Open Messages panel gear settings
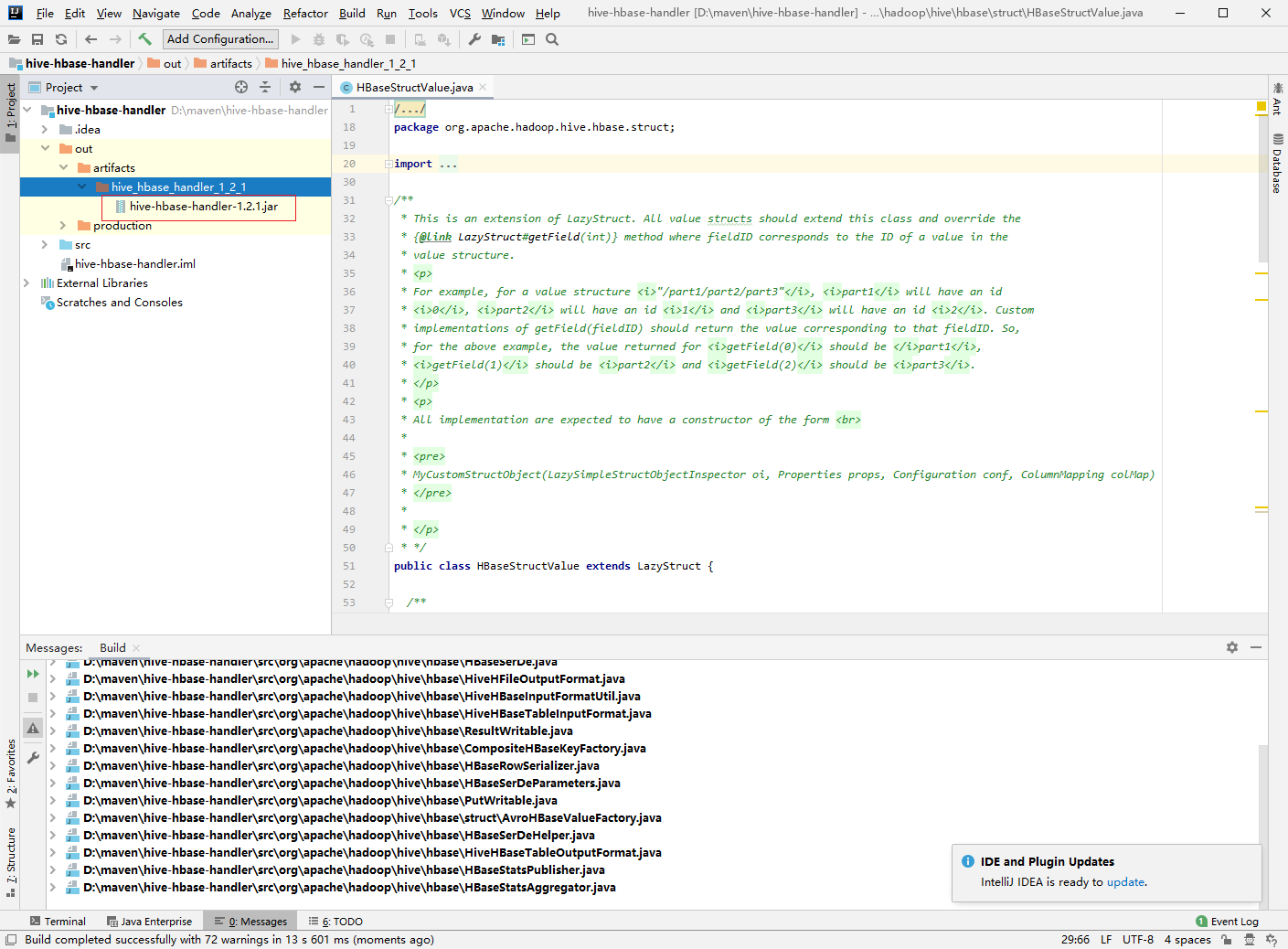This screenshot has width=1288, height=949. [x=1232, y=647]
